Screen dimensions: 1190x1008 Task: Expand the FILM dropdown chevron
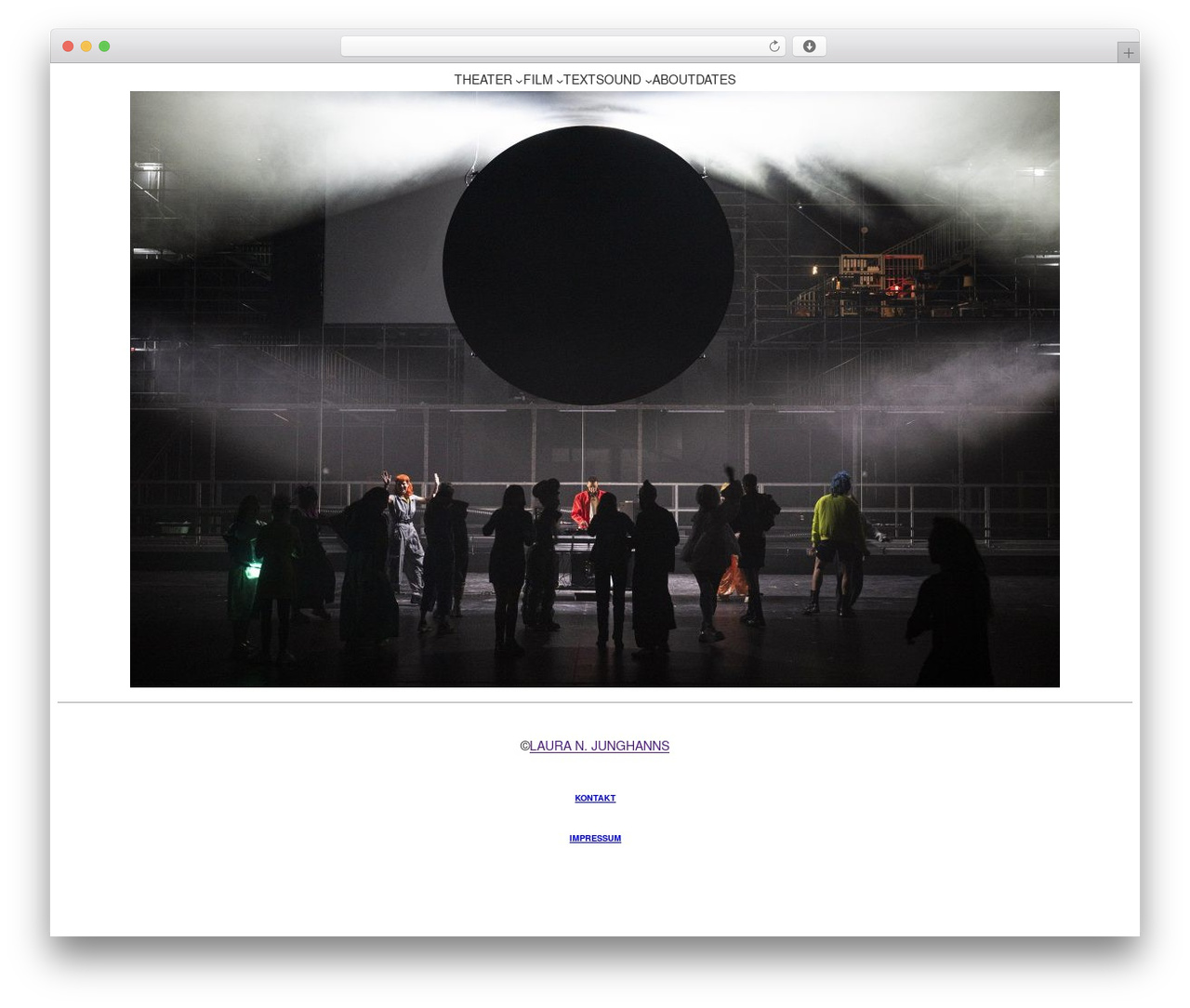559,81
